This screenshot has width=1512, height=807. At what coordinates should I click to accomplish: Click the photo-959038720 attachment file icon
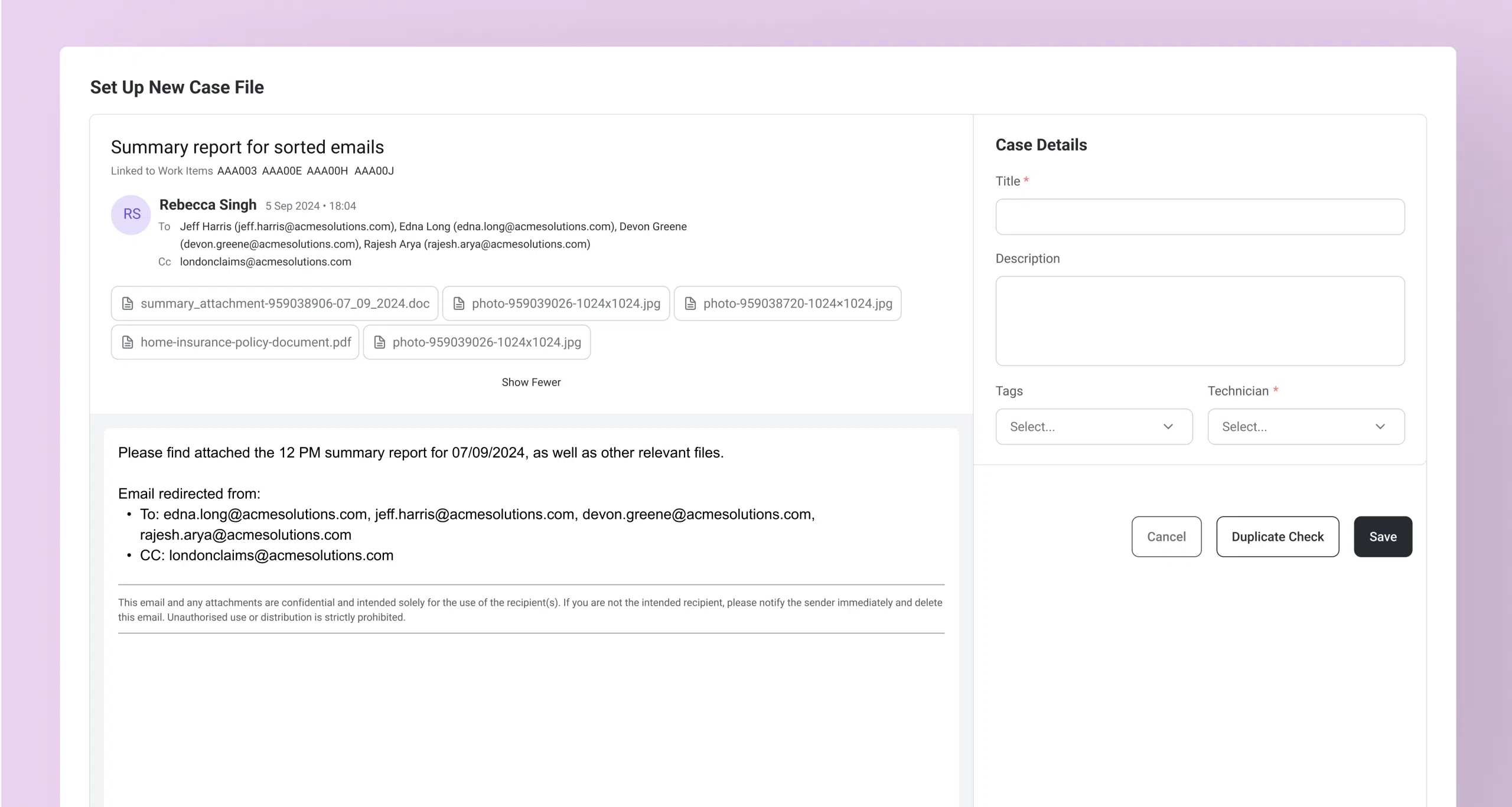(x=690, y=303)
